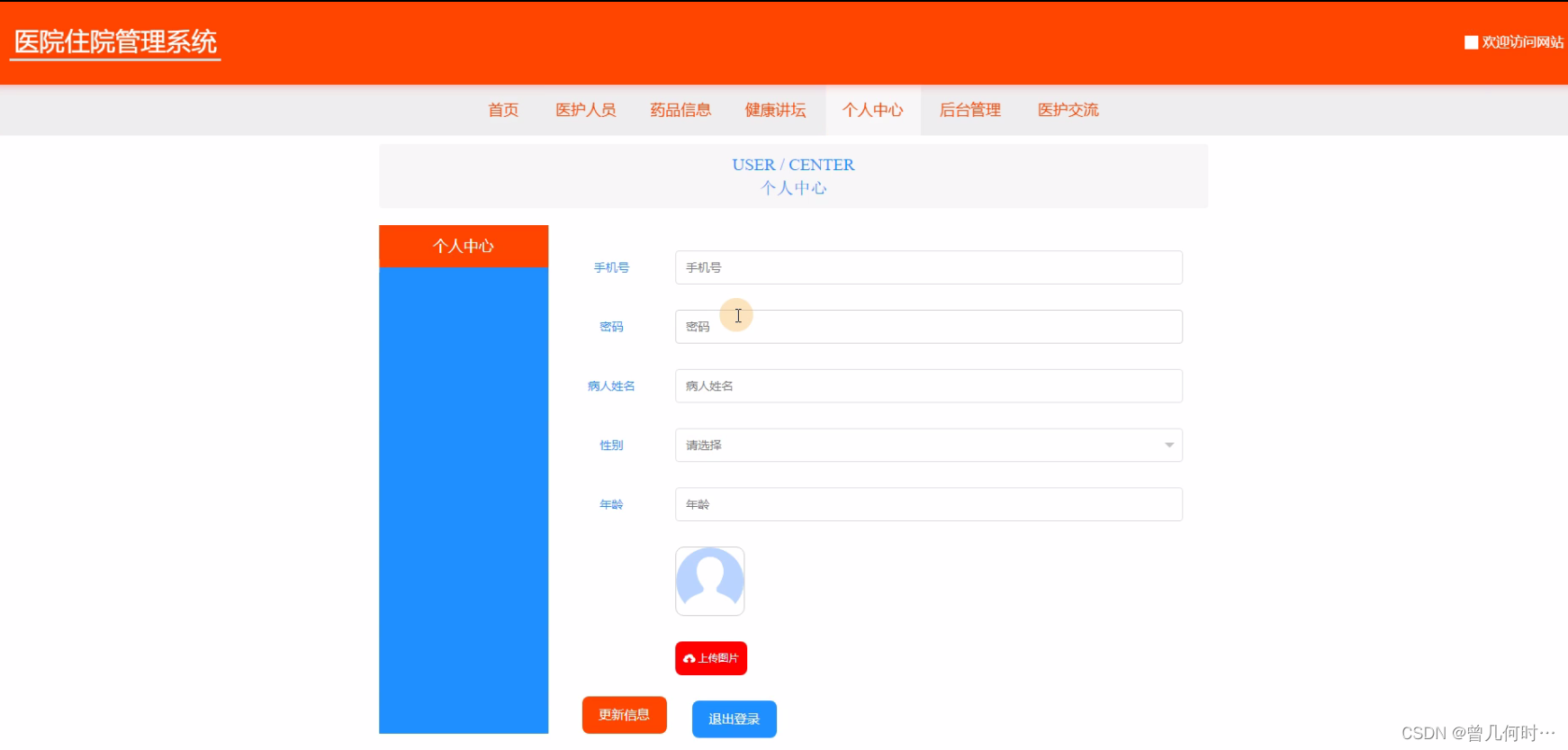1568x750 pixels.
Task: Go to the 医护人员 menu item
Action: 586,110
